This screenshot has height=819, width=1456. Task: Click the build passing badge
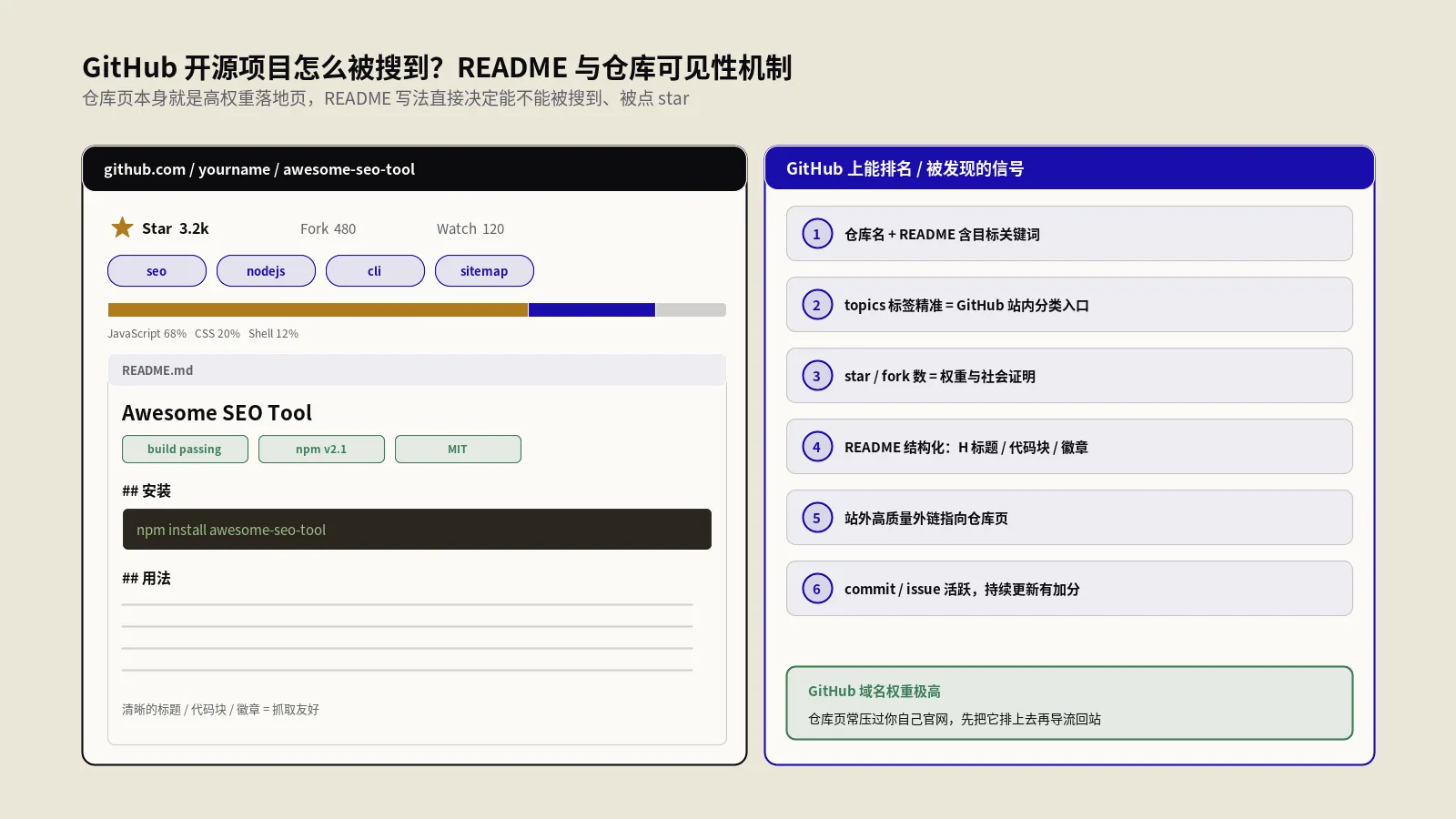[x=185, y=449]
